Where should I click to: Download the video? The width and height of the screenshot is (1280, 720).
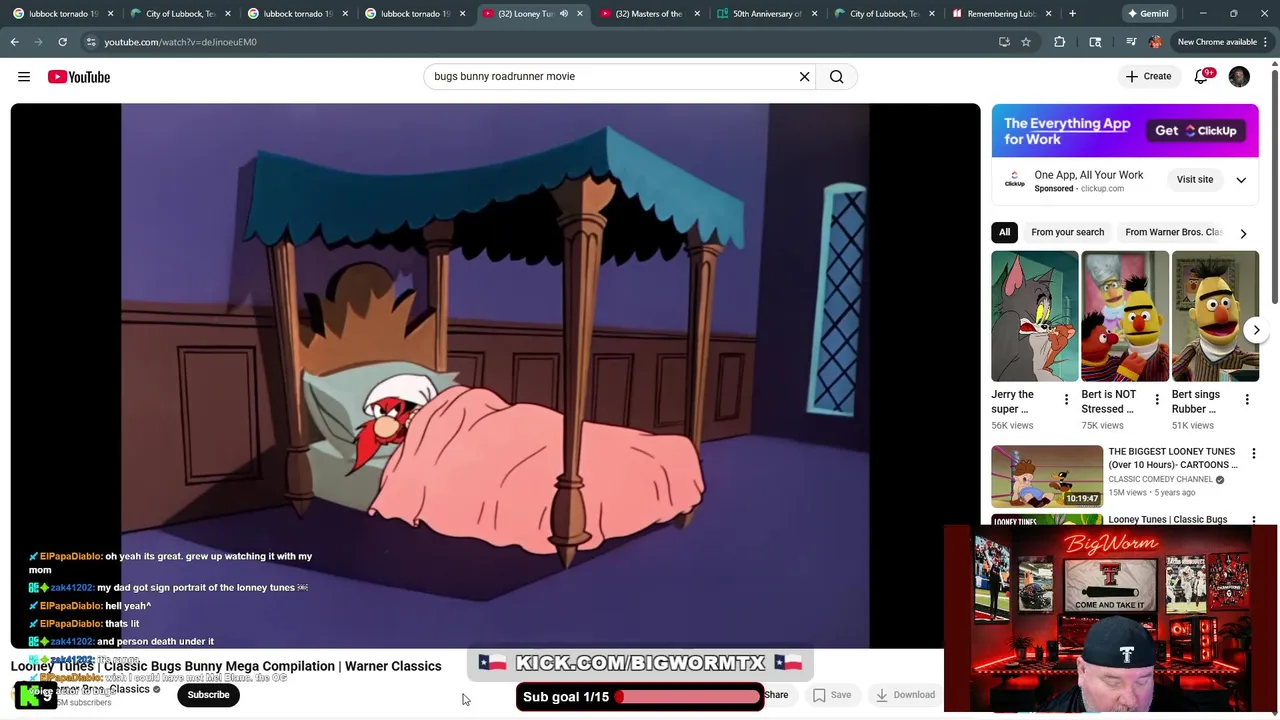coord(905,695)
